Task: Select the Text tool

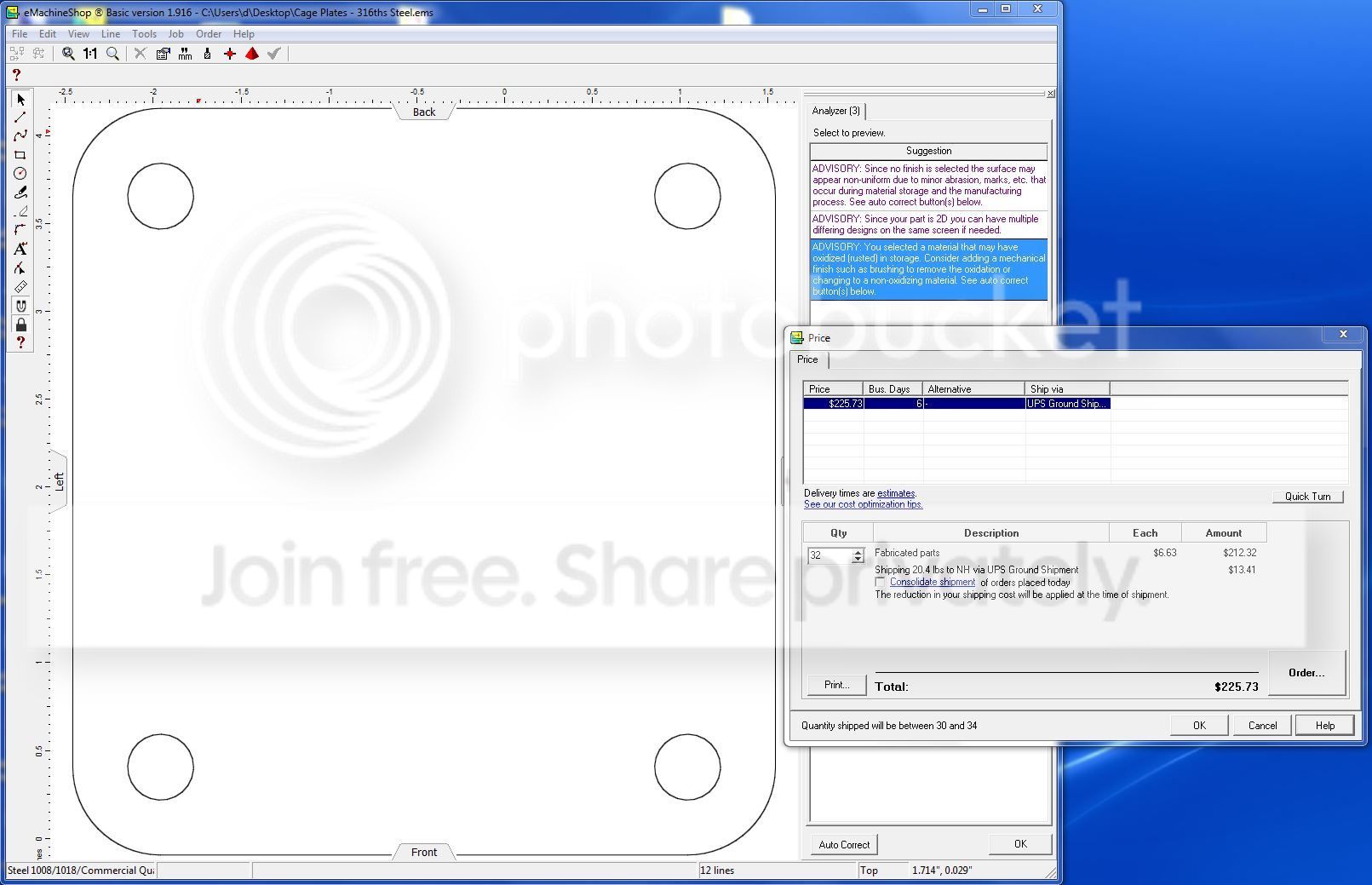Action: click(20, 249)
